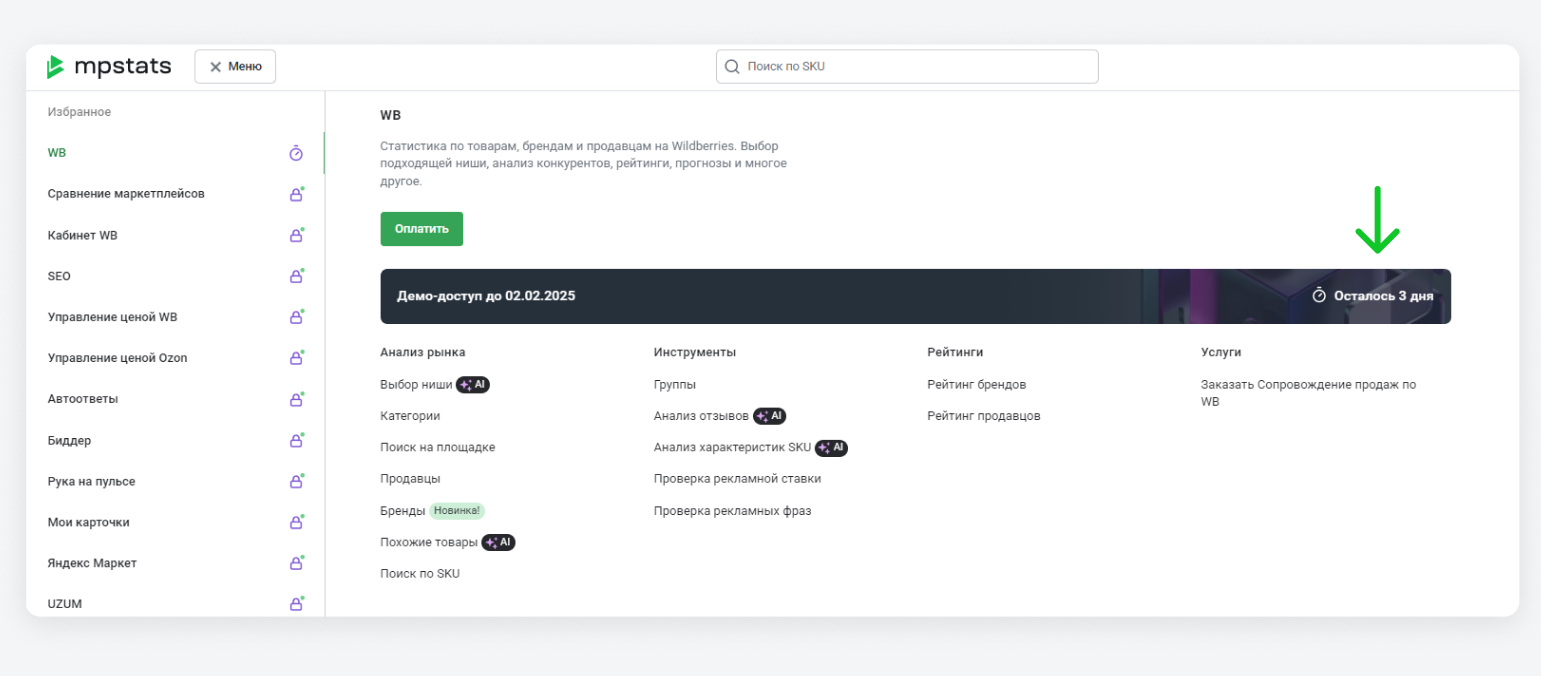Click AI badge next to Выбор ниши
The width and height of the screenshot is (1541, 676).
[x=473, y=385]
